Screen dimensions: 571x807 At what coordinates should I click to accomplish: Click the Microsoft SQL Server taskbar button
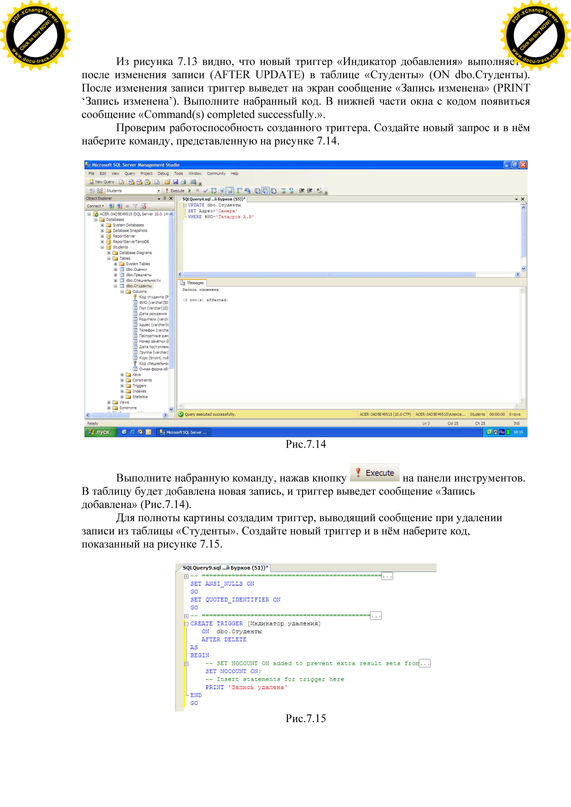coord(183,432)
